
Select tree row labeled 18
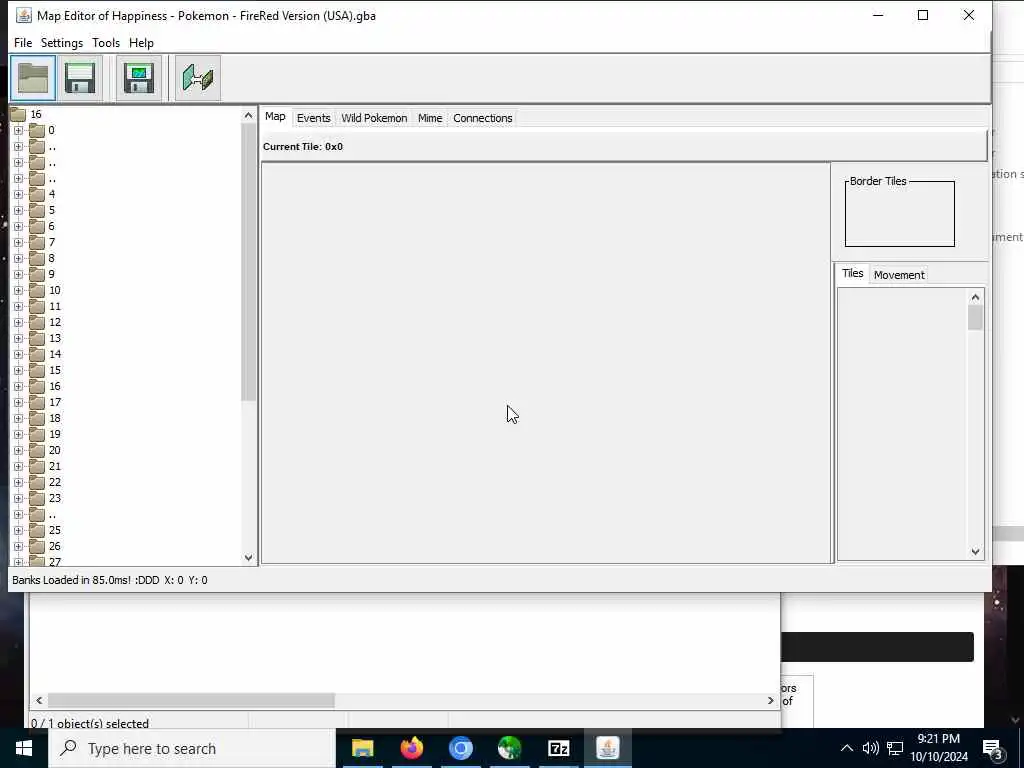pyautogui.click(x=55, y=418)
